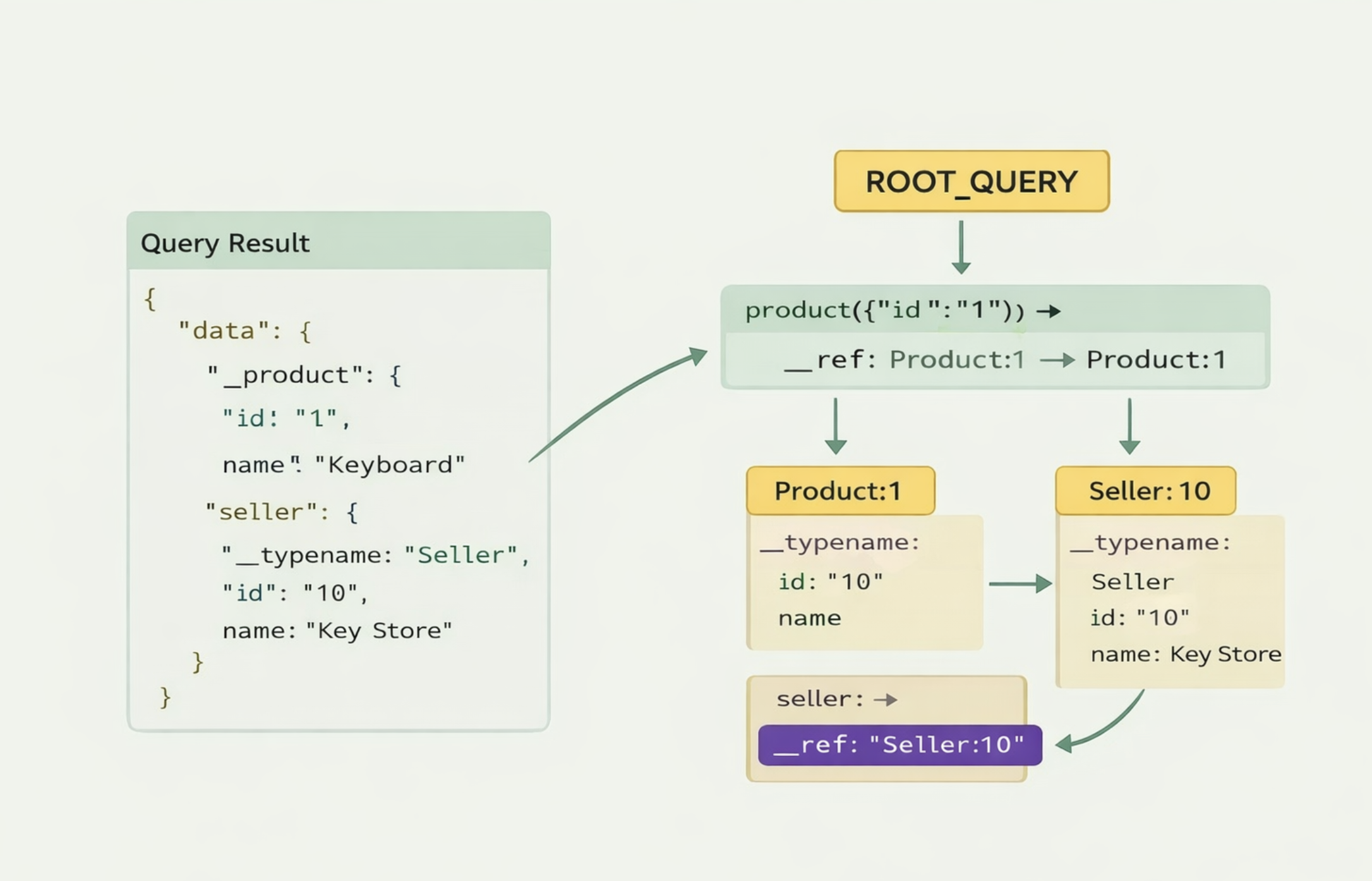1372x881 pixels.
Task: Click the arrow between the two Product:1 refs
Action: pyautogui.click(x=1057, y=360)
